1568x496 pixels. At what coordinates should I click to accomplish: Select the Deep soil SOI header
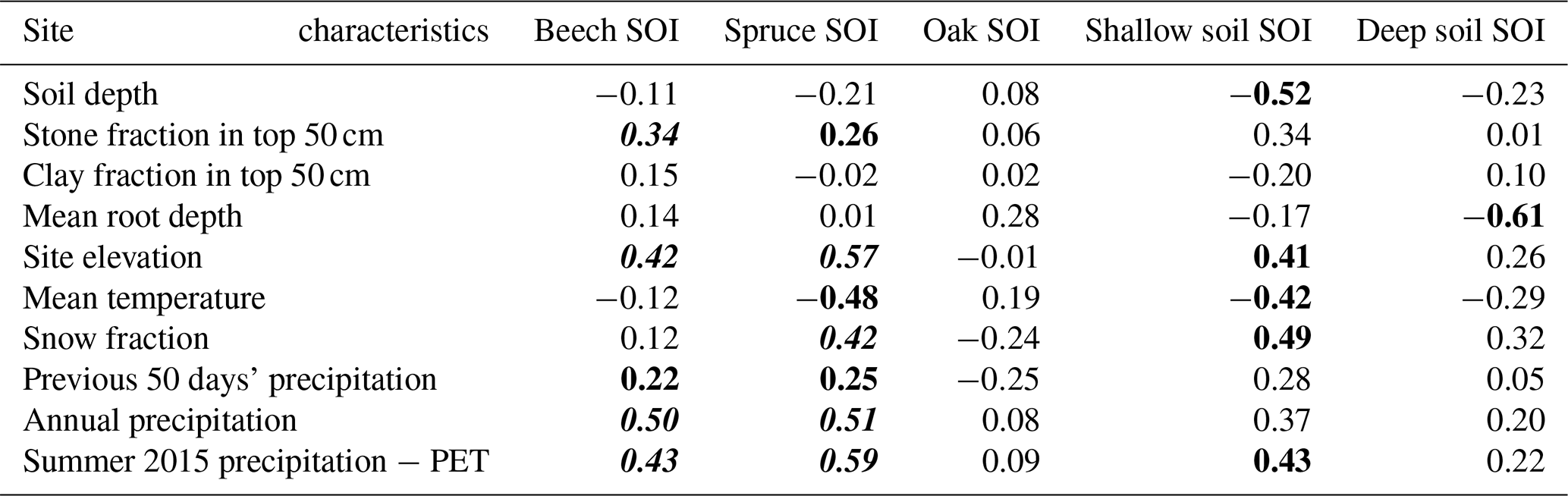pyautogui.click(x=1450, y=31)
